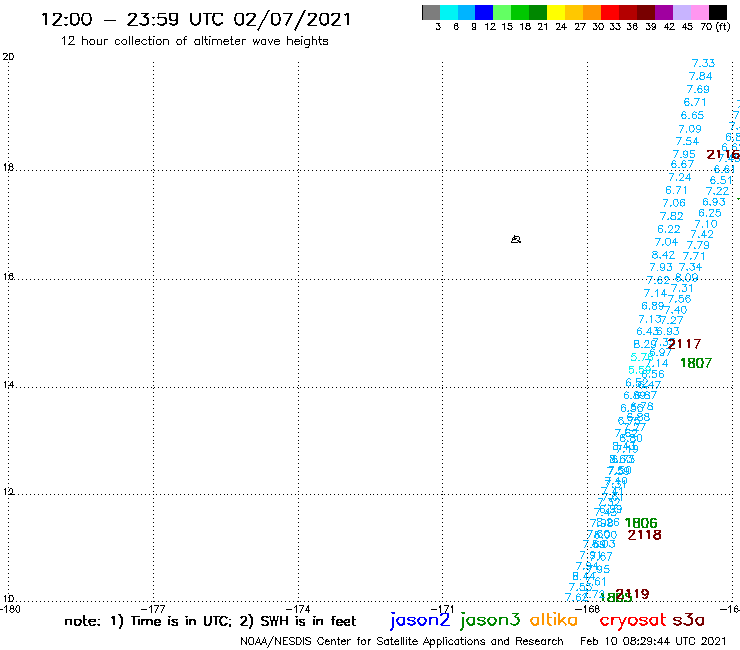The height and width of the screenshot is (650, 740).
Task: Click the dark red time label 2119
Action: [x=633, y=594]
